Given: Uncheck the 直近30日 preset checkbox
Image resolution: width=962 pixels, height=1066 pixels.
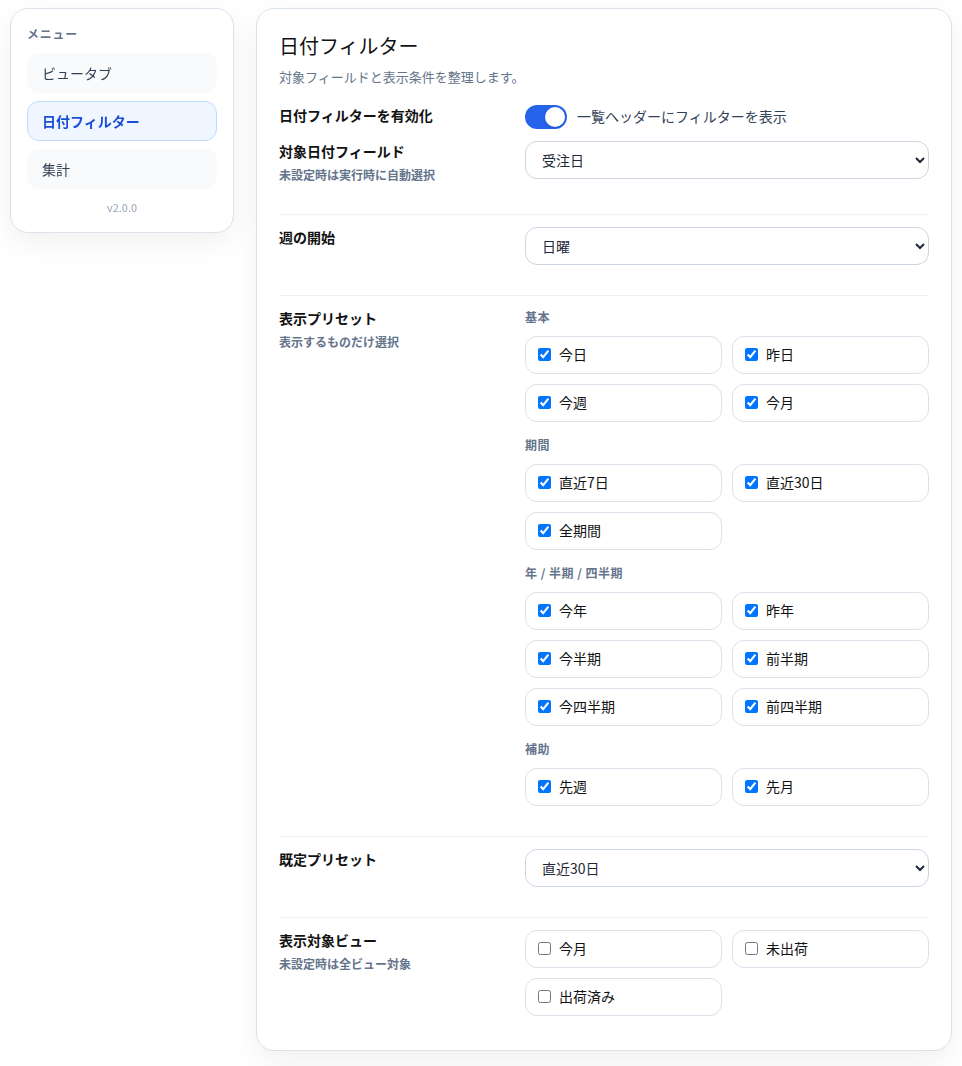Looking at the screenshot, I should point(751,482).
